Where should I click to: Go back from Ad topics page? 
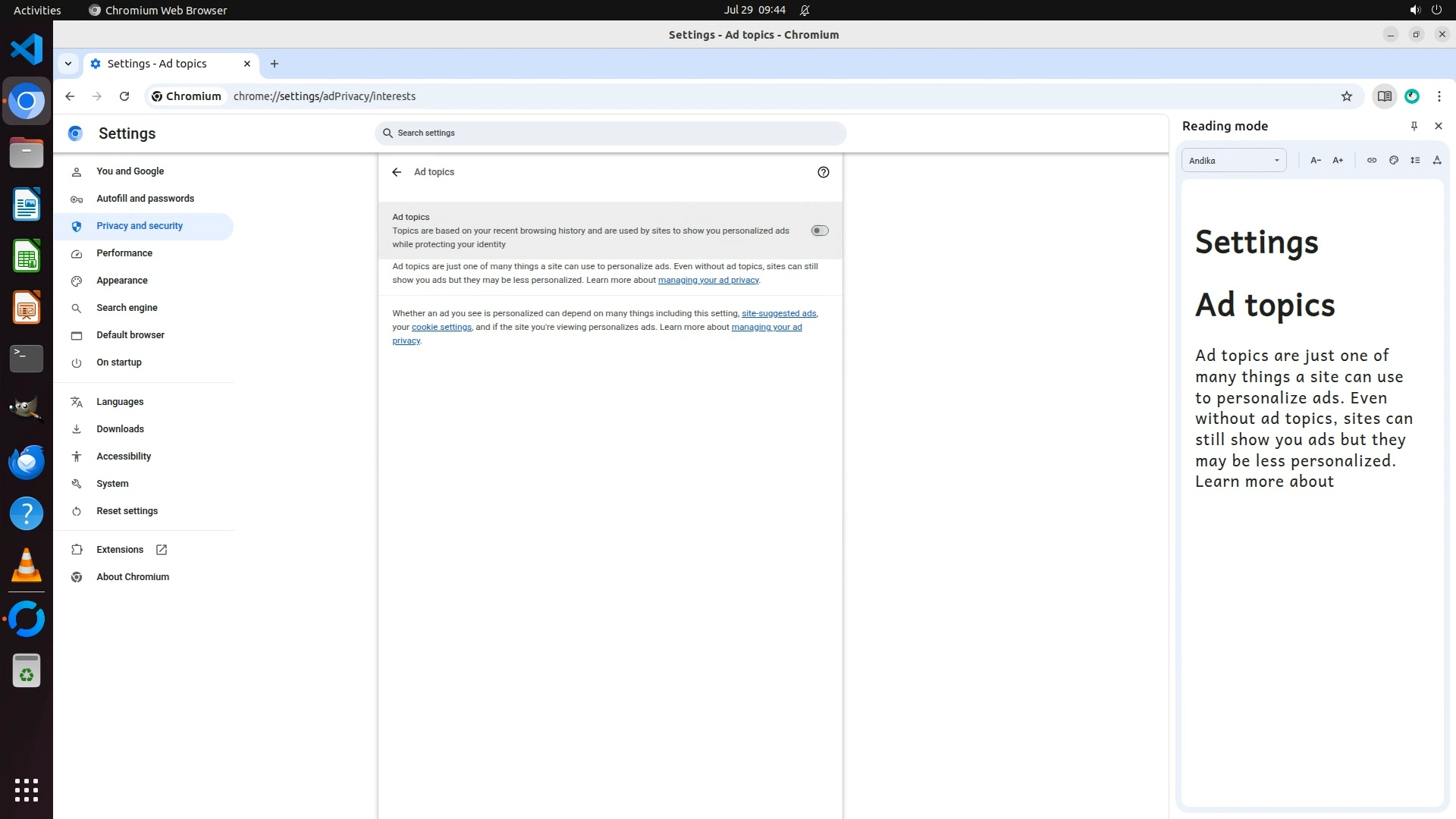pos(397,172)
